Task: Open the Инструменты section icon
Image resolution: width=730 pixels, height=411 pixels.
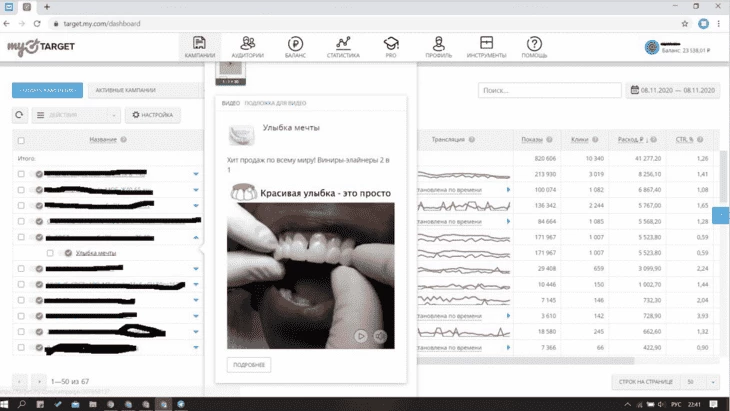Action: click(x=487, y=43)
